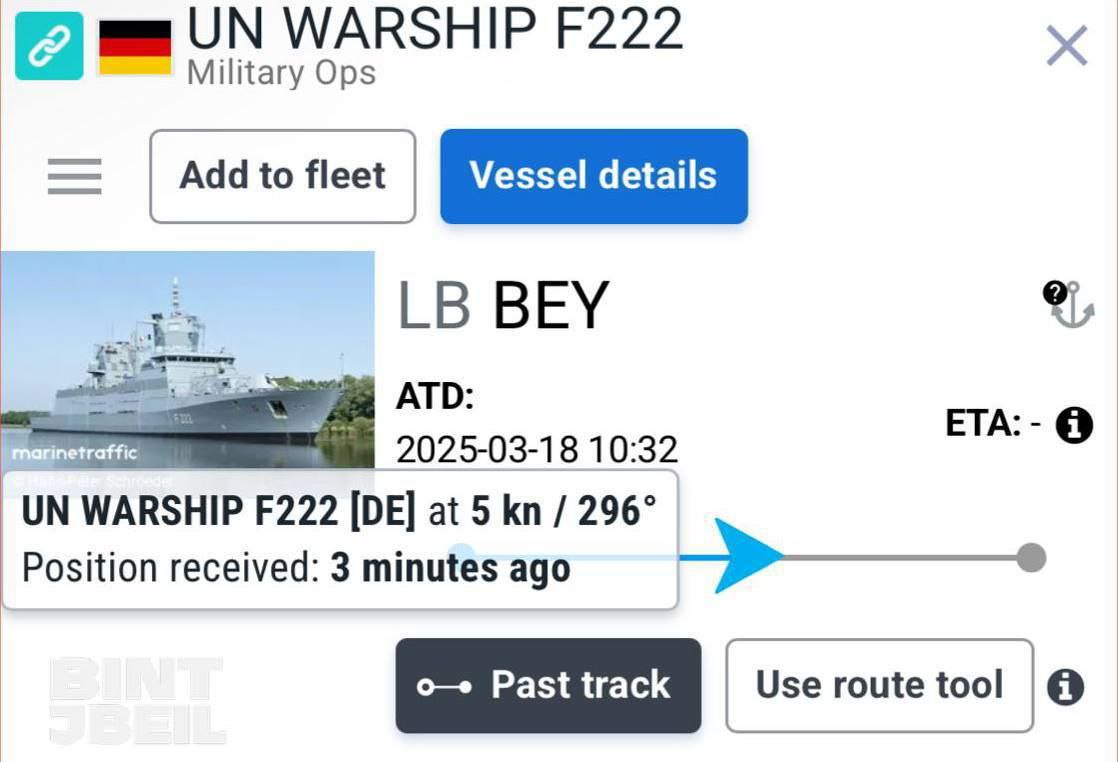Click the ATD departure time 2025-03-18 10:32

(x=537, y=449)
